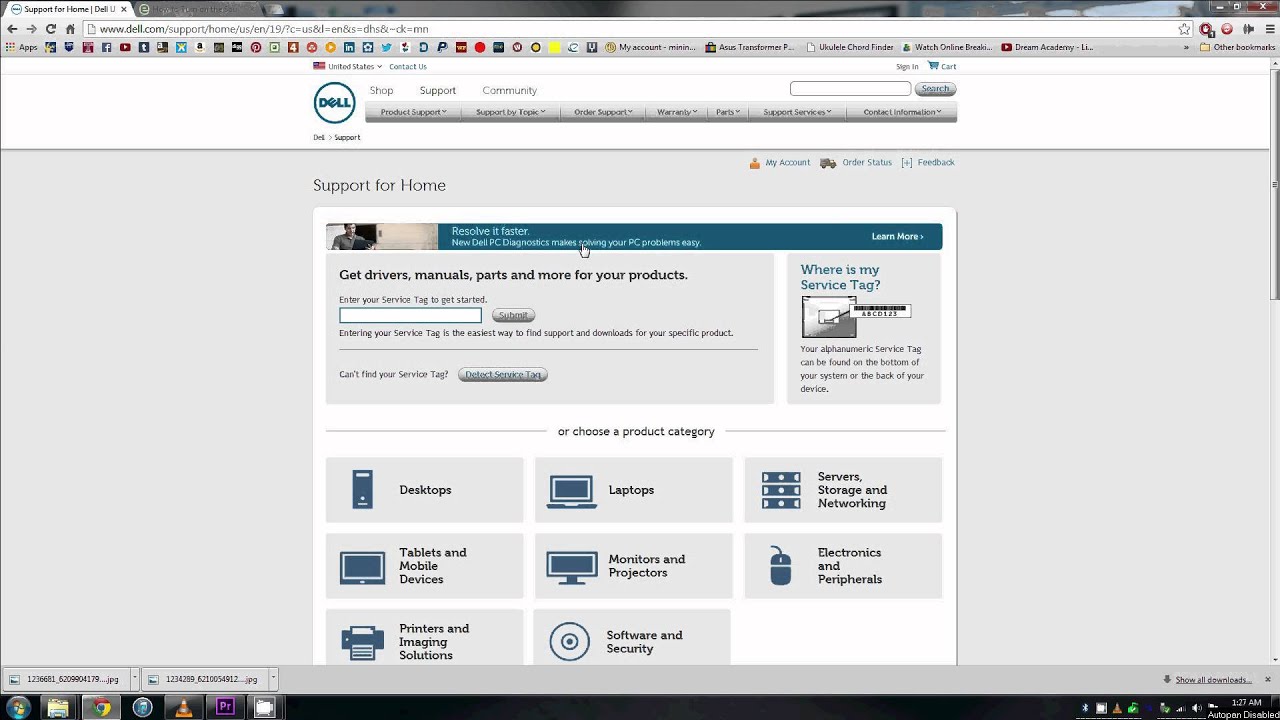Open the Pinterest bookmark icon

[x=256, y=47]
